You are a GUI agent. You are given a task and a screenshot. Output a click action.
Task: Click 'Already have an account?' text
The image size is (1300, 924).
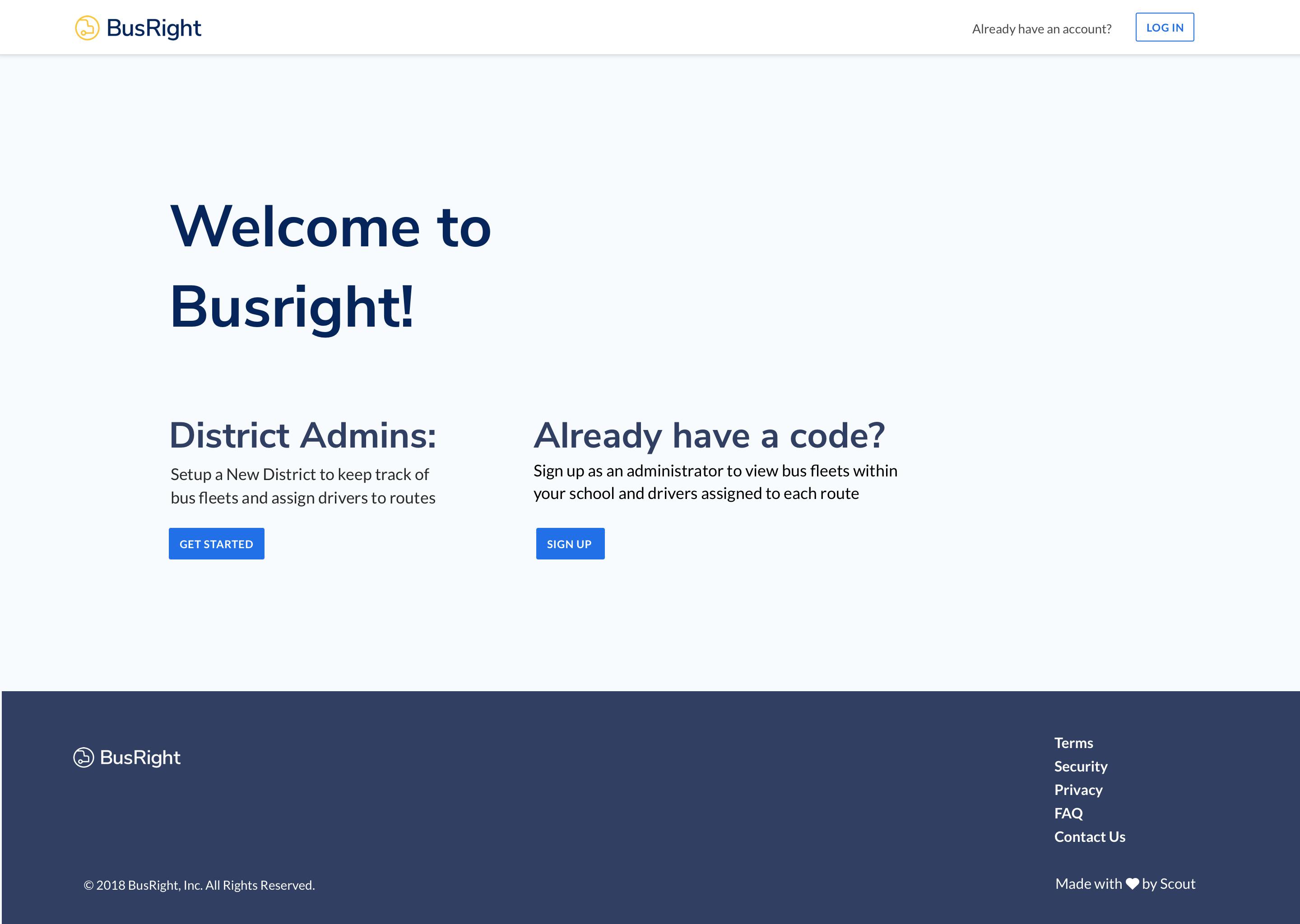click(1042, 29)
